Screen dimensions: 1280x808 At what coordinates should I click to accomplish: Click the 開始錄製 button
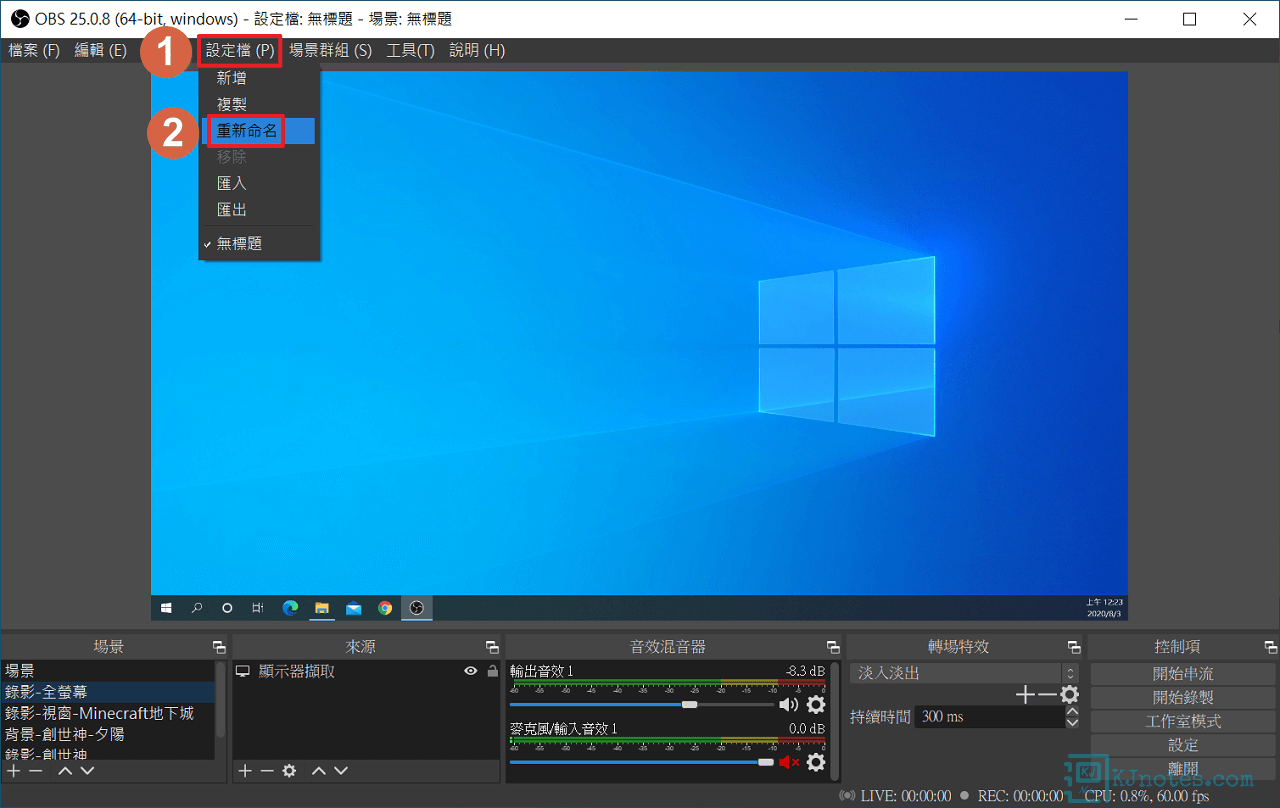point(1183,698)
